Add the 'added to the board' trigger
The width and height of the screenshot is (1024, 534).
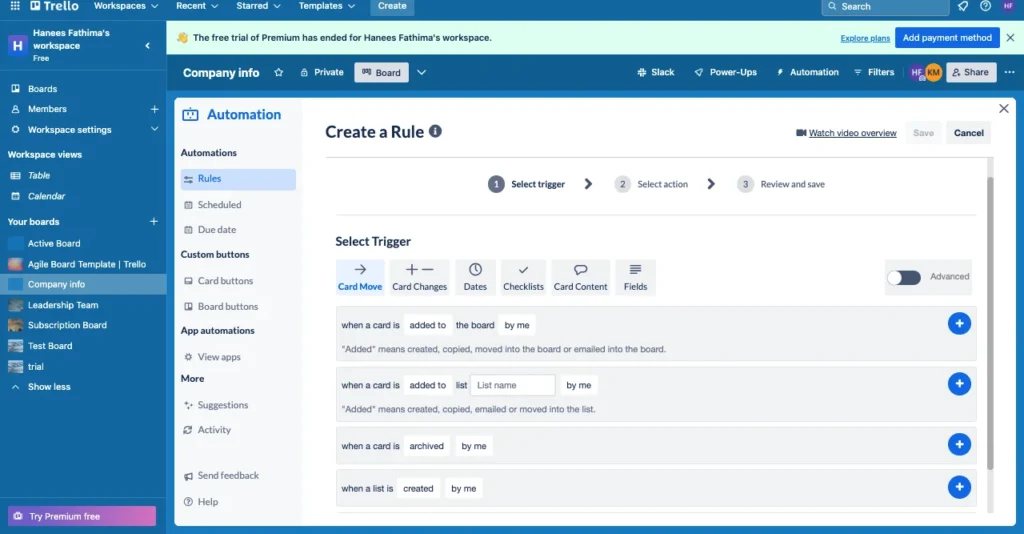959,324
